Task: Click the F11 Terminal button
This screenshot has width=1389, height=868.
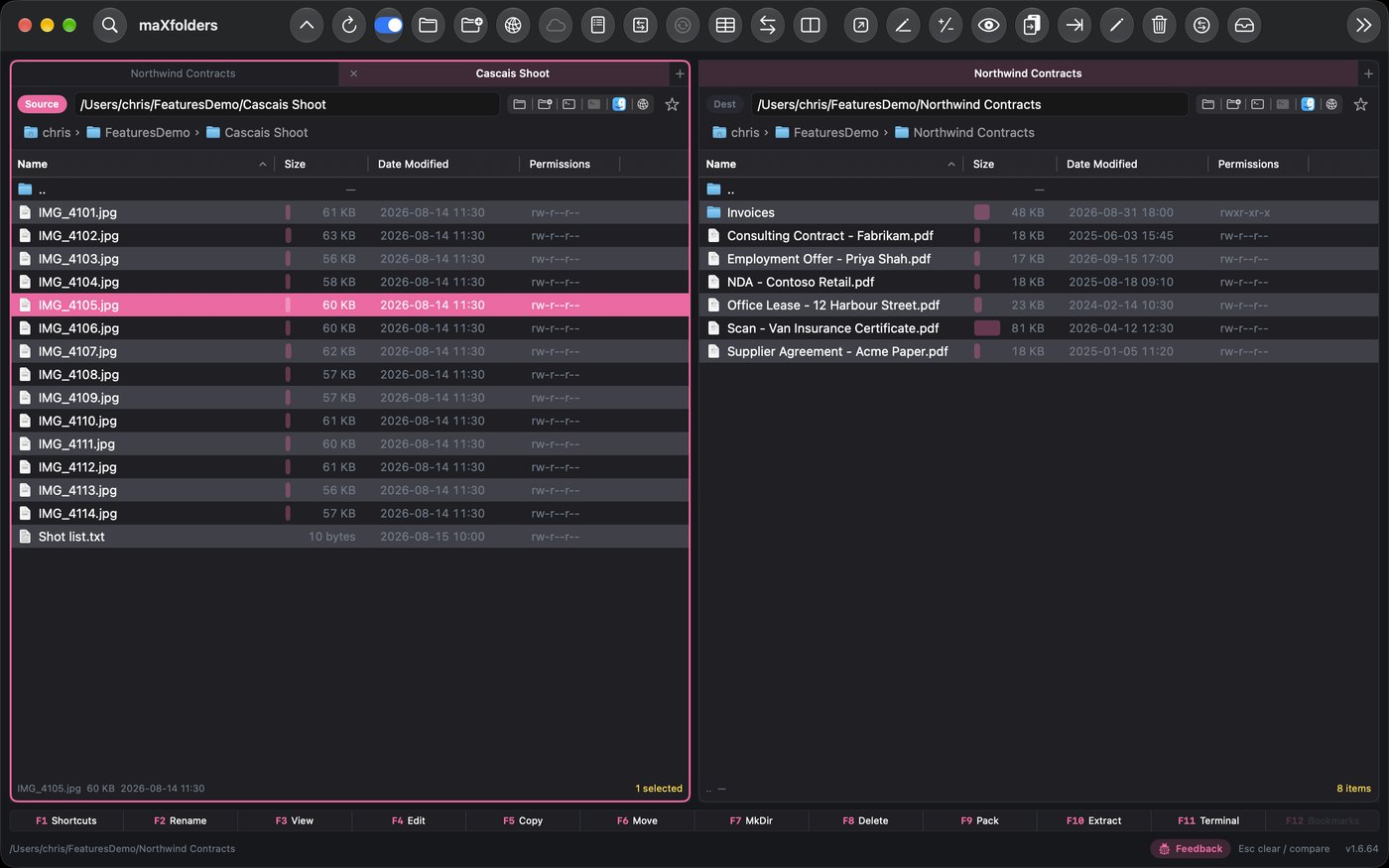Action: [1207, 820]
